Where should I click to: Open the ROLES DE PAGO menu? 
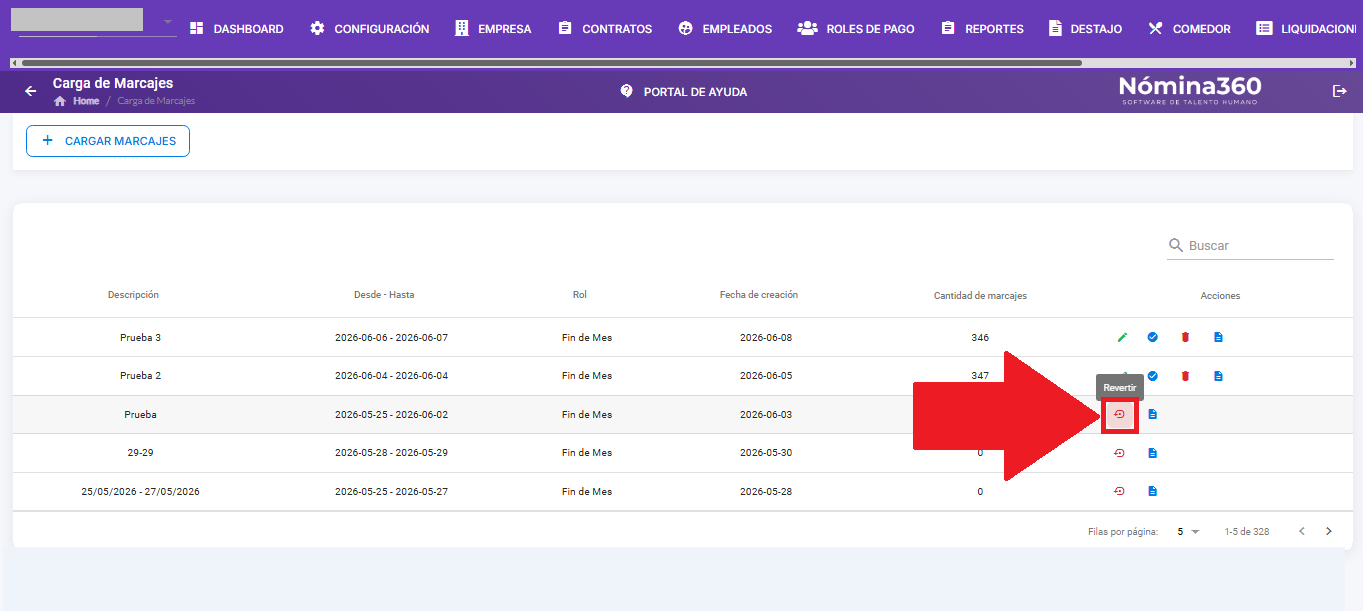tap(856, 29)
